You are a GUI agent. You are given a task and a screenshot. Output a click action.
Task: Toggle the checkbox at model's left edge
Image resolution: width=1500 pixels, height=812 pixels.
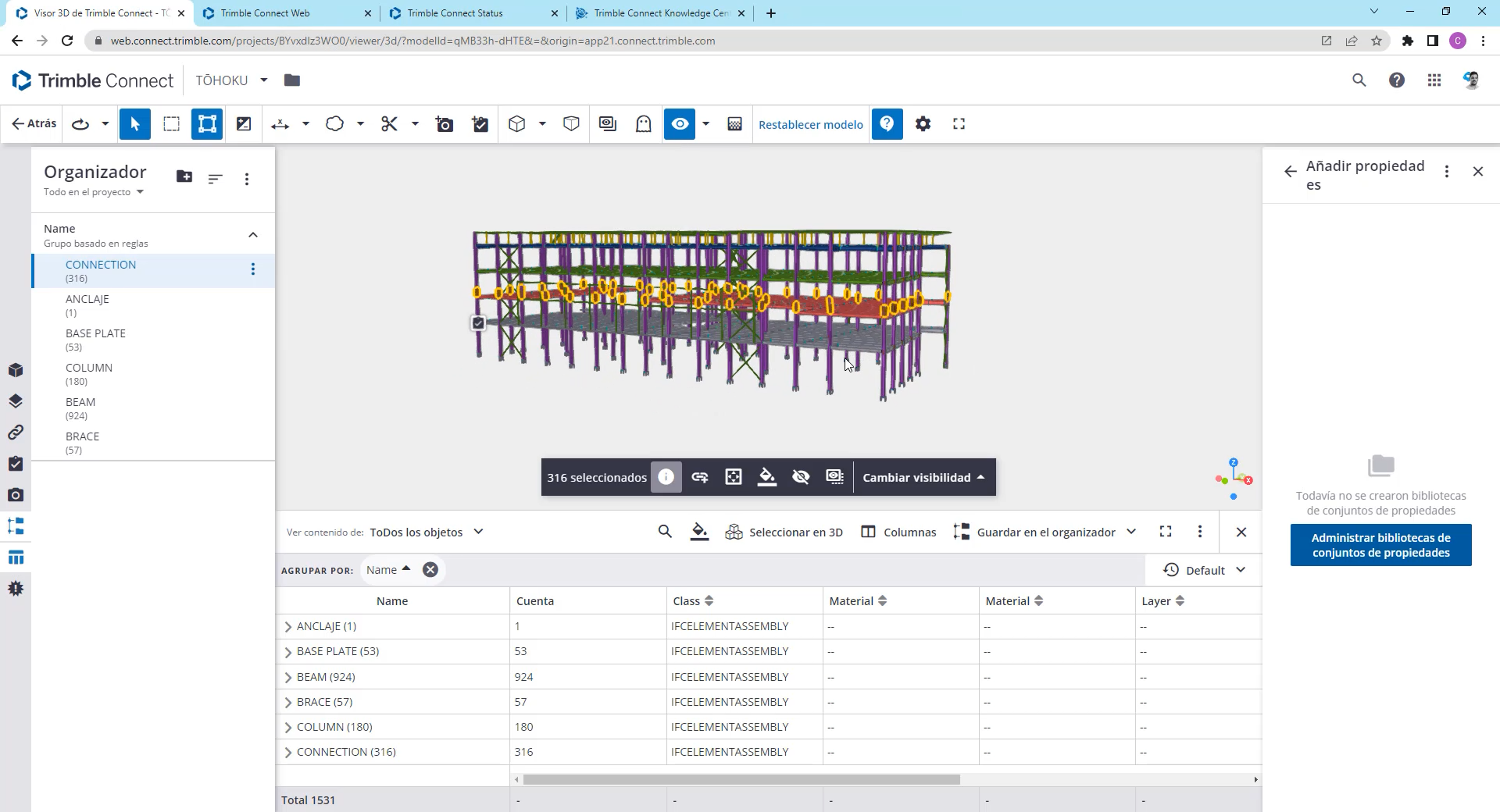(478, 322)
